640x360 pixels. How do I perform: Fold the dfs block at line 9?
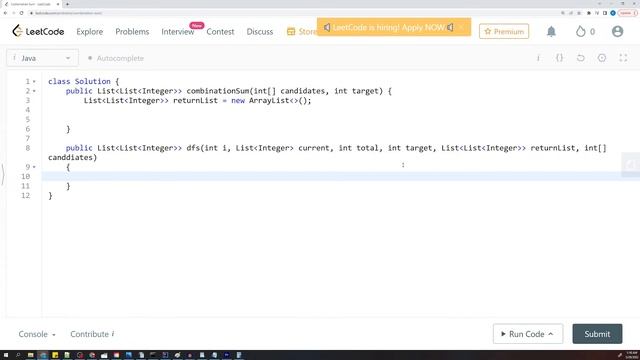[x=34, y=167]
